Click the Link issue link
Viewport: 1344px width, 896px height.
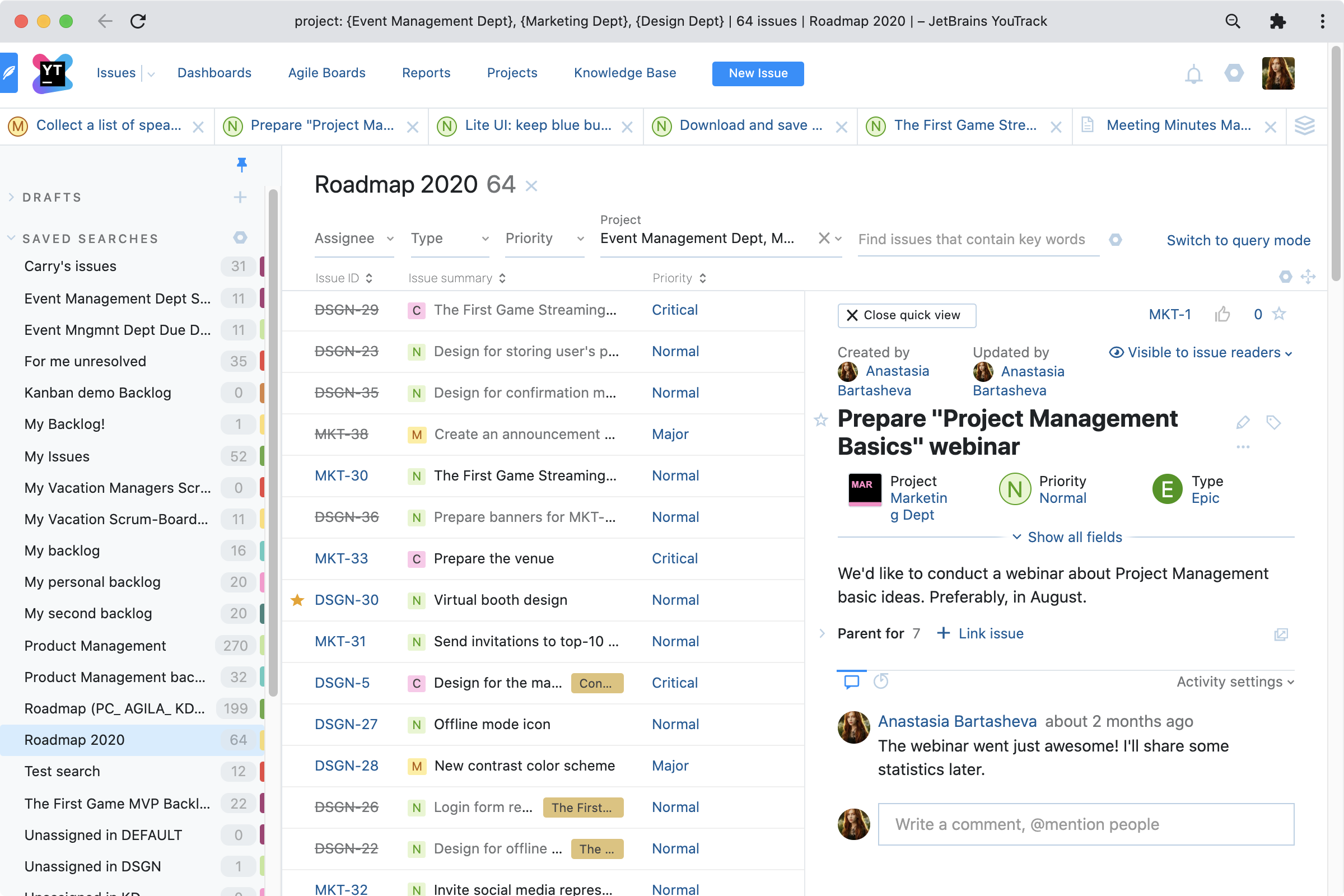coord(980,633)
